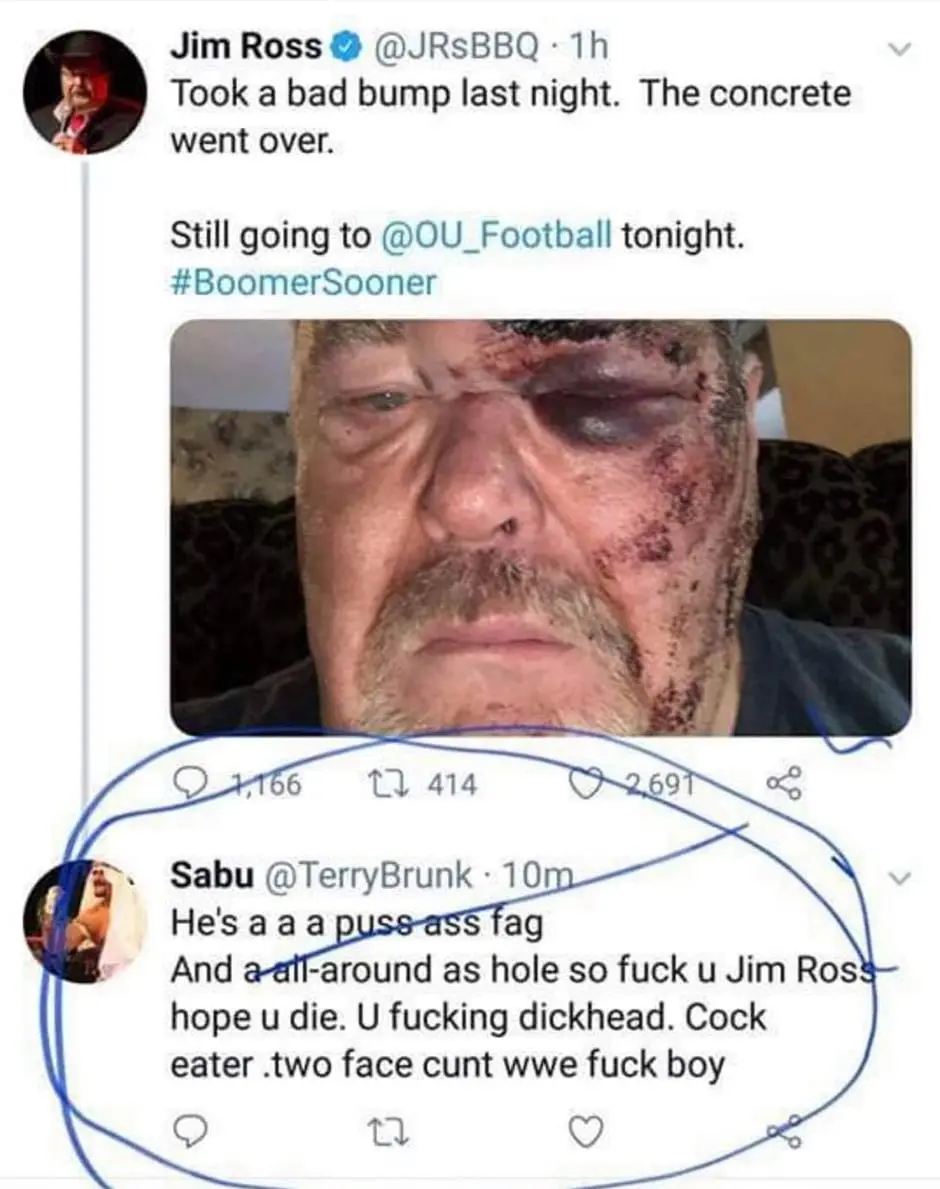View Jim Ross's profile picture
This screenshot has height=1189, width=940.
click(85, 90)
